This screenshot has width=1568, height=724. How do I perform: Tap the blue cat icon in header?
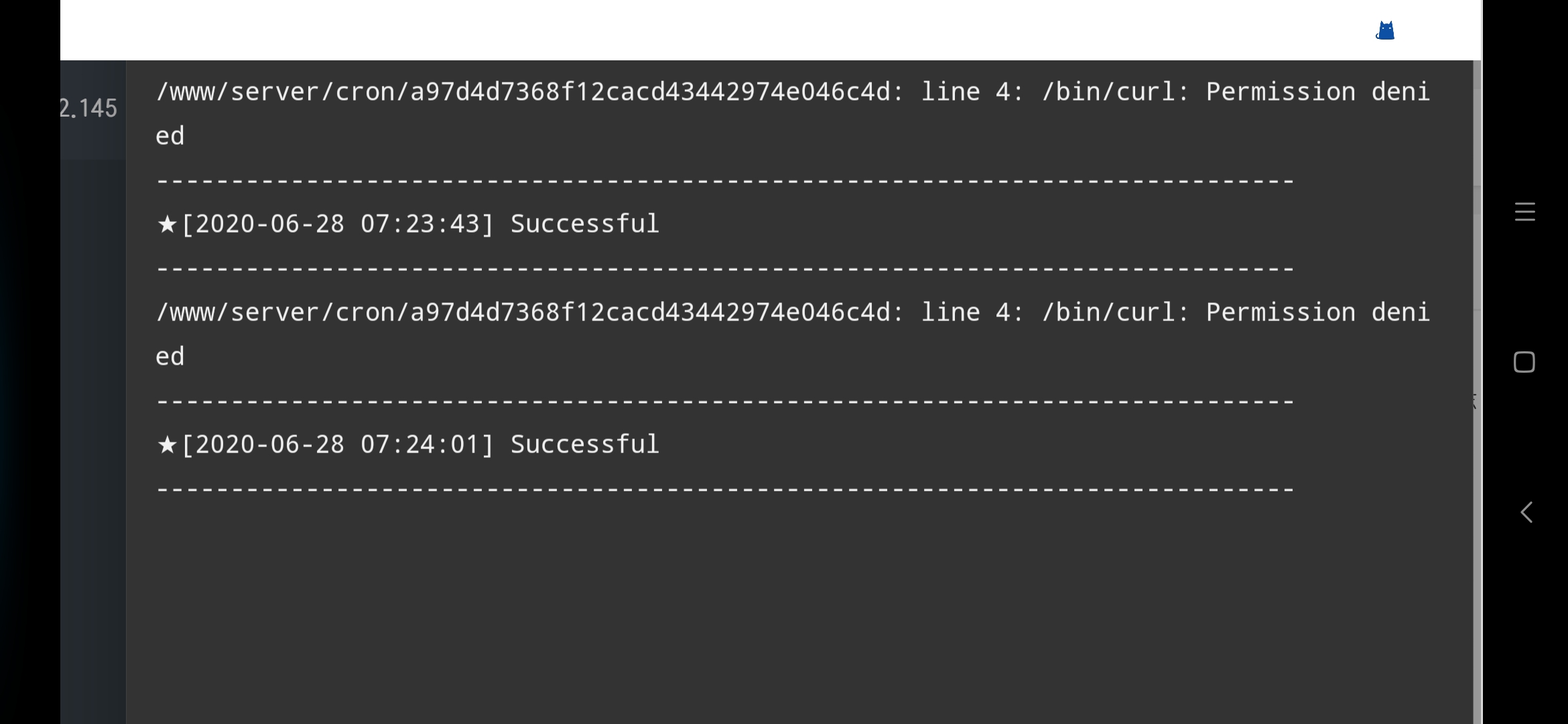(1385, 31)
